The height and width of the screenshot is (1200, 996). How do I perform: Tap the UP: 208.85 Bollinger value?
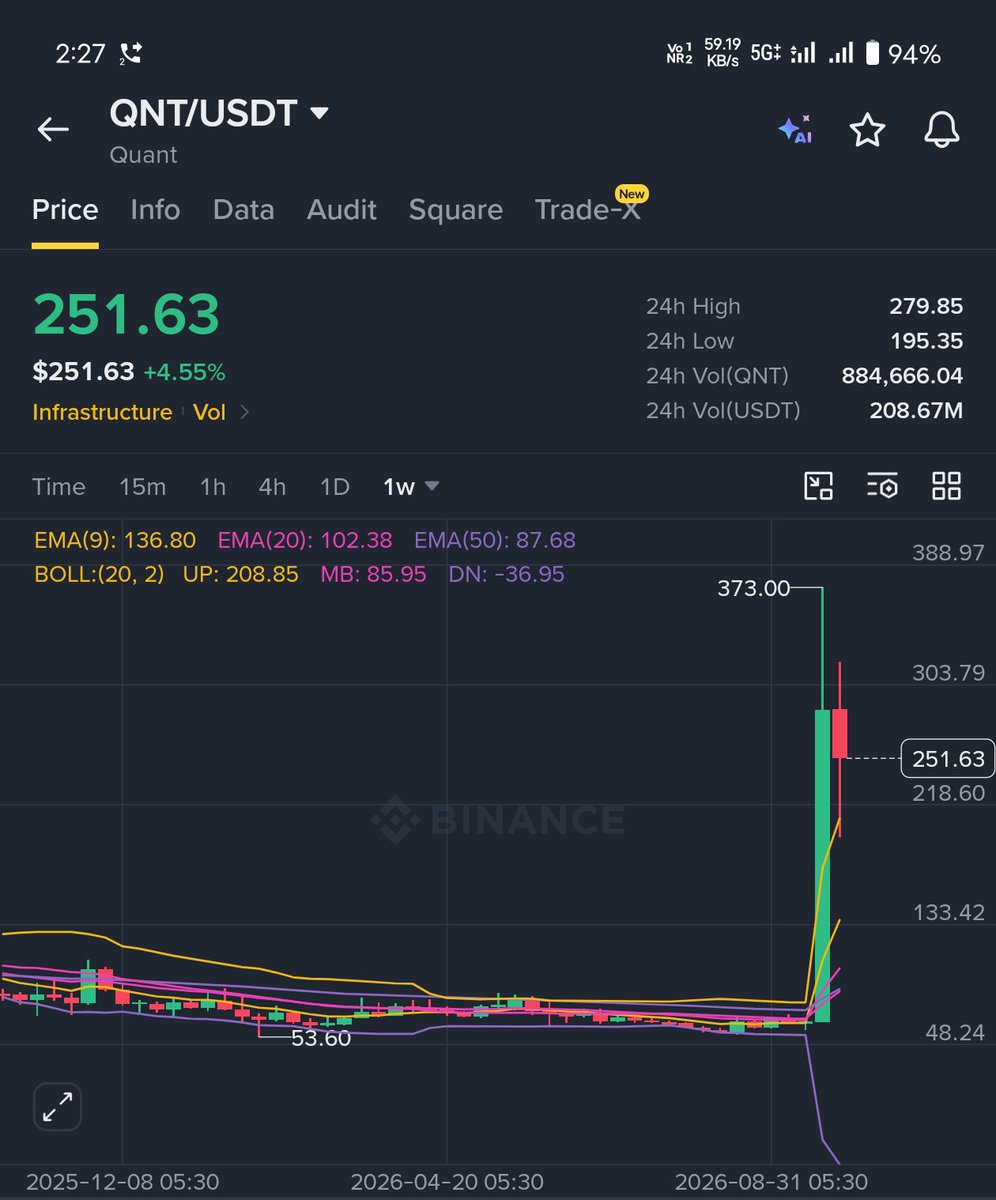pos(241,574)
